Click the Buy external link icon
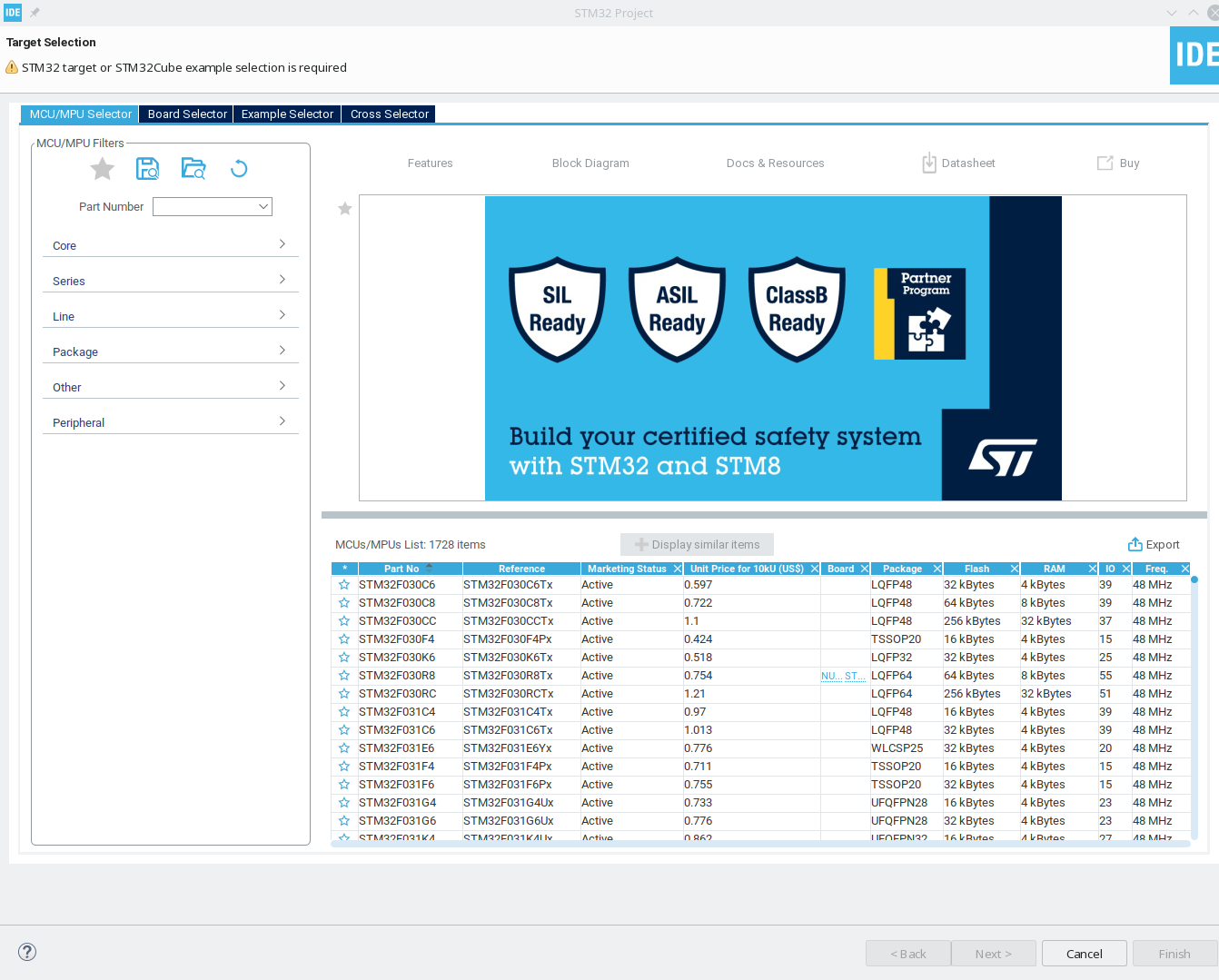This screenshot has height=980, width=1219. coord(1105,163)
